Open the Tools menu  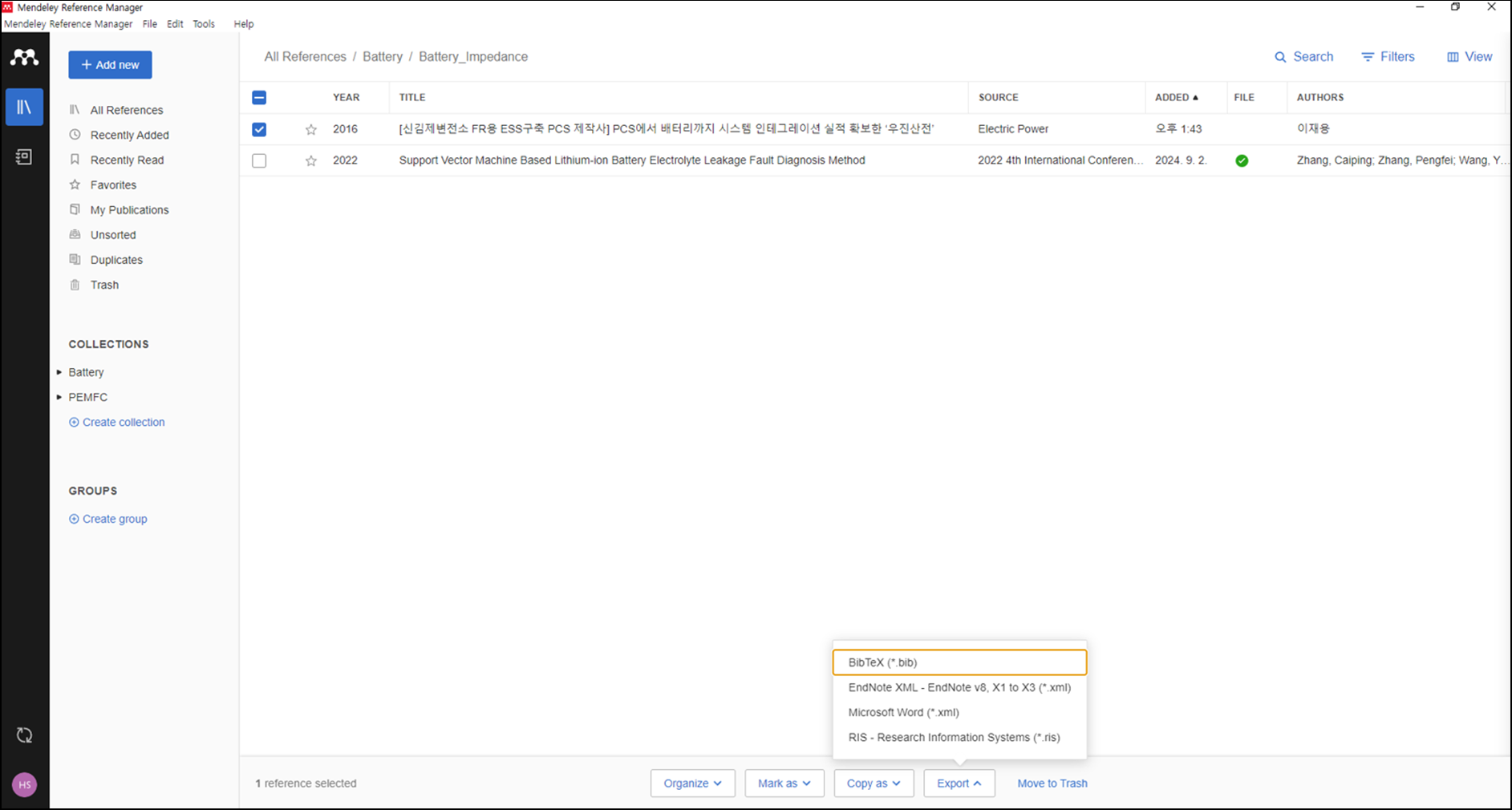[x=204, y=24]
